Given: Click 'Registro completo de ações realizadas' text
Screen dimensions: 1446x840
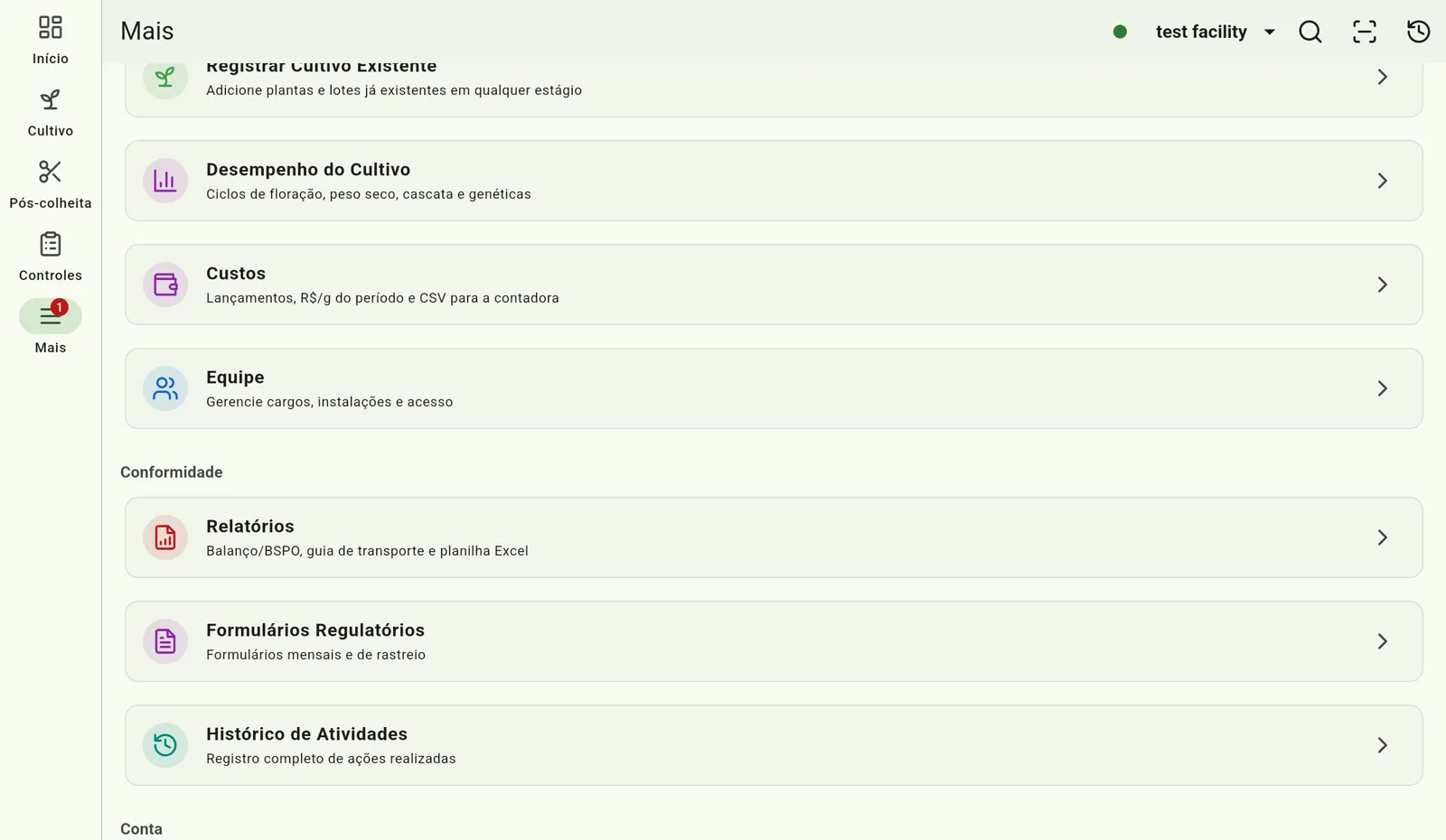Looking at the screenshot, I should [331, 759].
